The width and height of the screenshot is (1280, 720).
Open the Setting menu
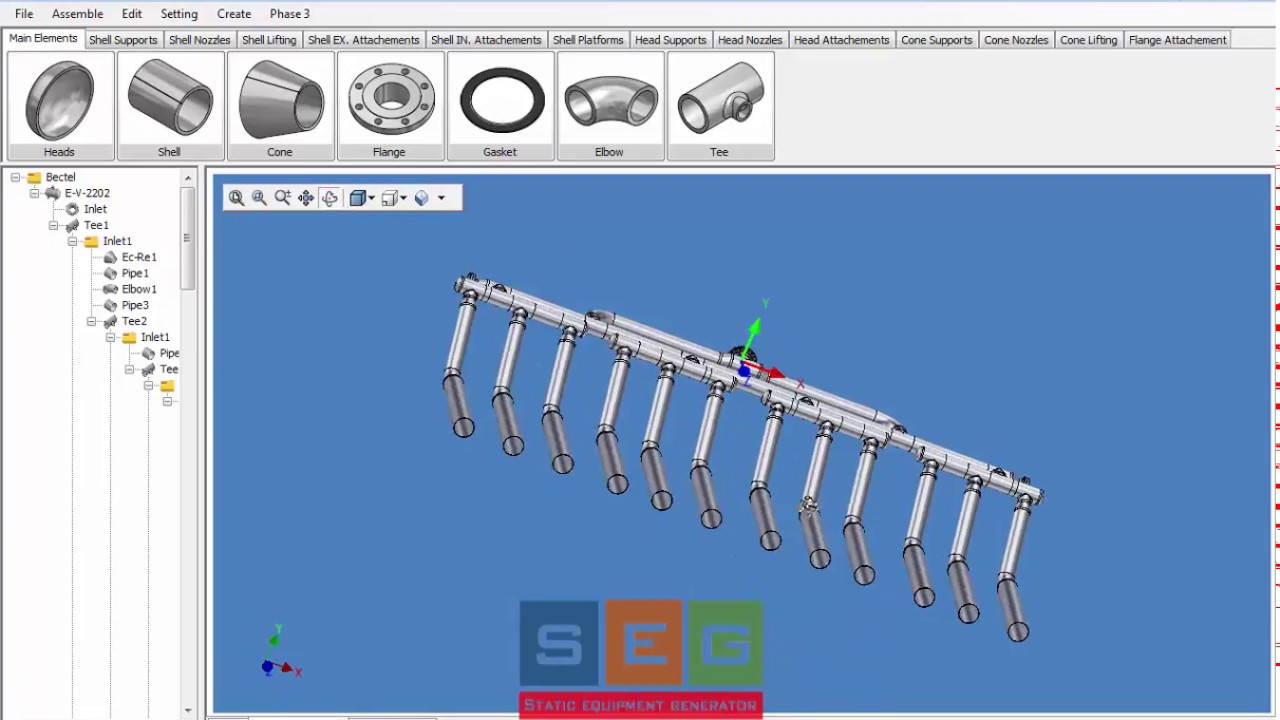[x=179, y=14]
